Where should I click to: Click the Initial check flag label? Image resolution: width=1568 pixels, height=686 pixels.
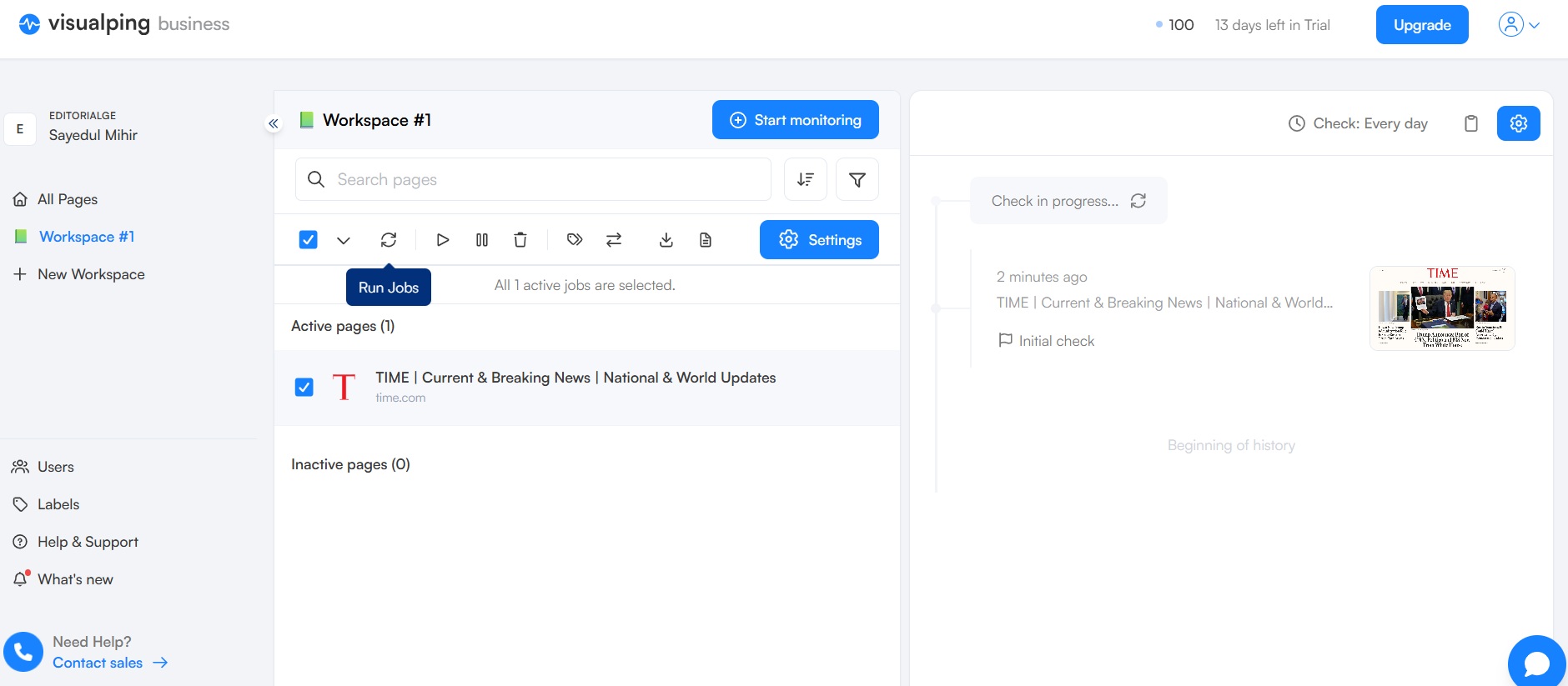coord(1047,341)
